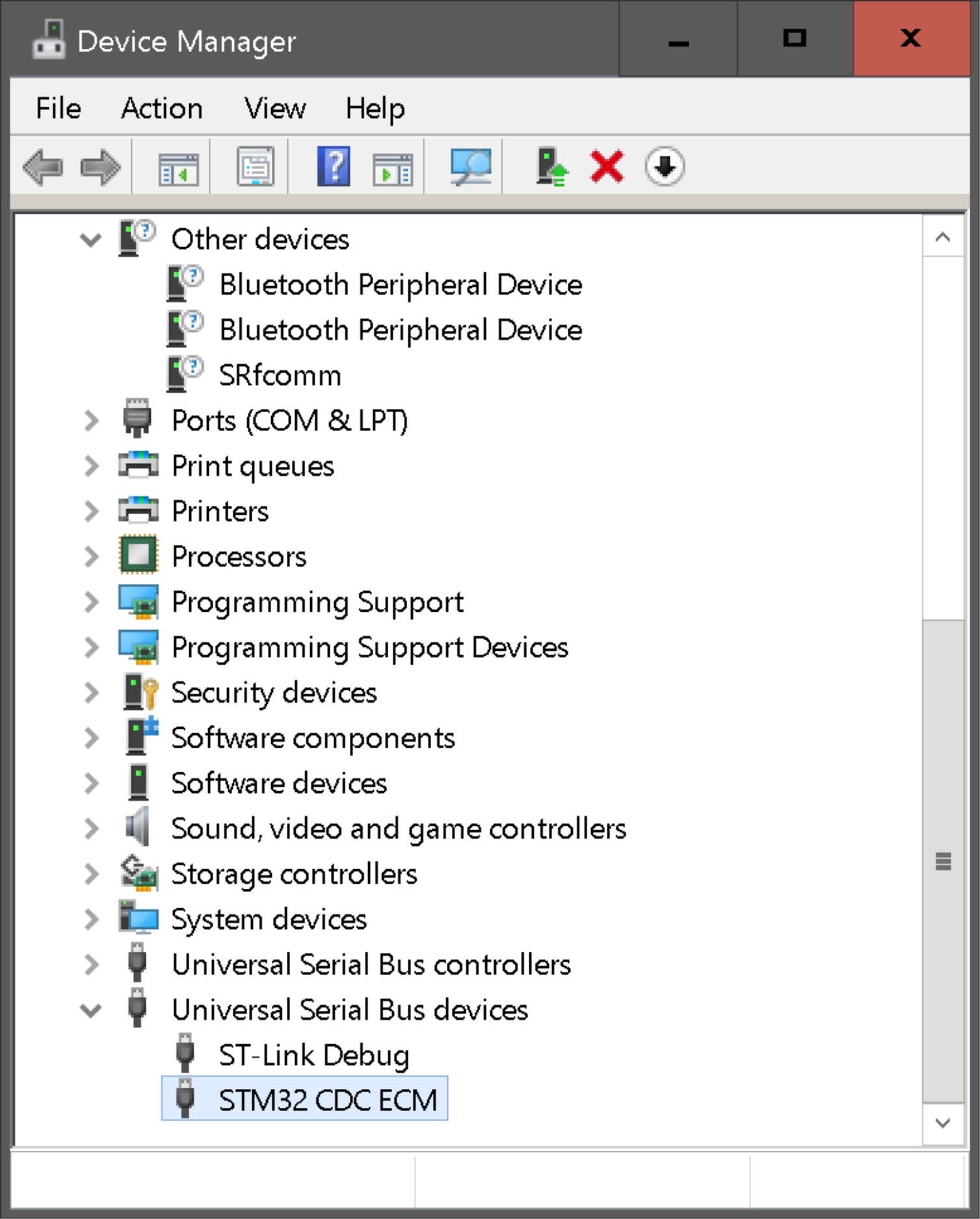Viewport: 980px width, 1219px height.
Task: Select the SRfcomm device
Action: click(x=279, y=375)
